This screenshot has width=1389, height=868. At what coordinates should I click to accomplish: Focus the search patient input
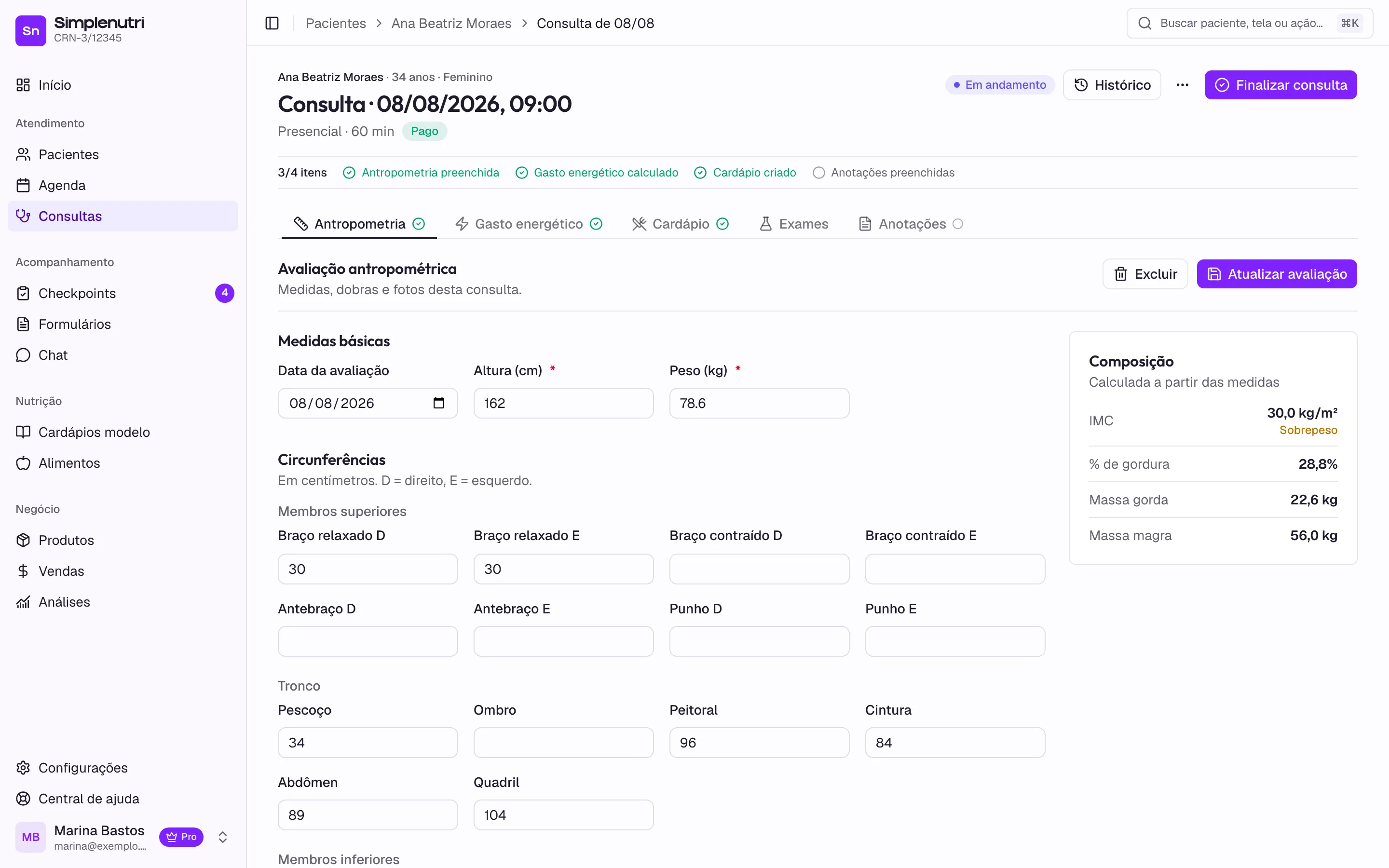(1250, 23)
